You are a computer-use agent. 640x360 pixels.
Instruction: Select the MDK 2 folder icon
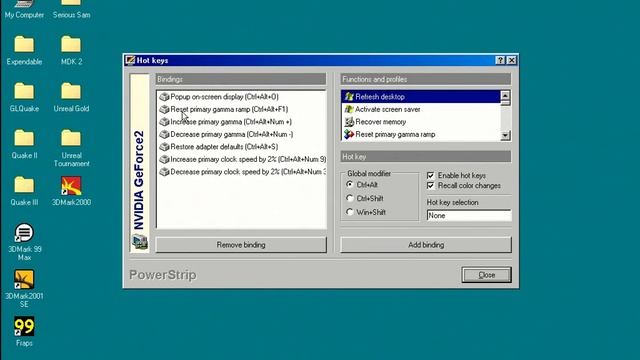point(71,44)
